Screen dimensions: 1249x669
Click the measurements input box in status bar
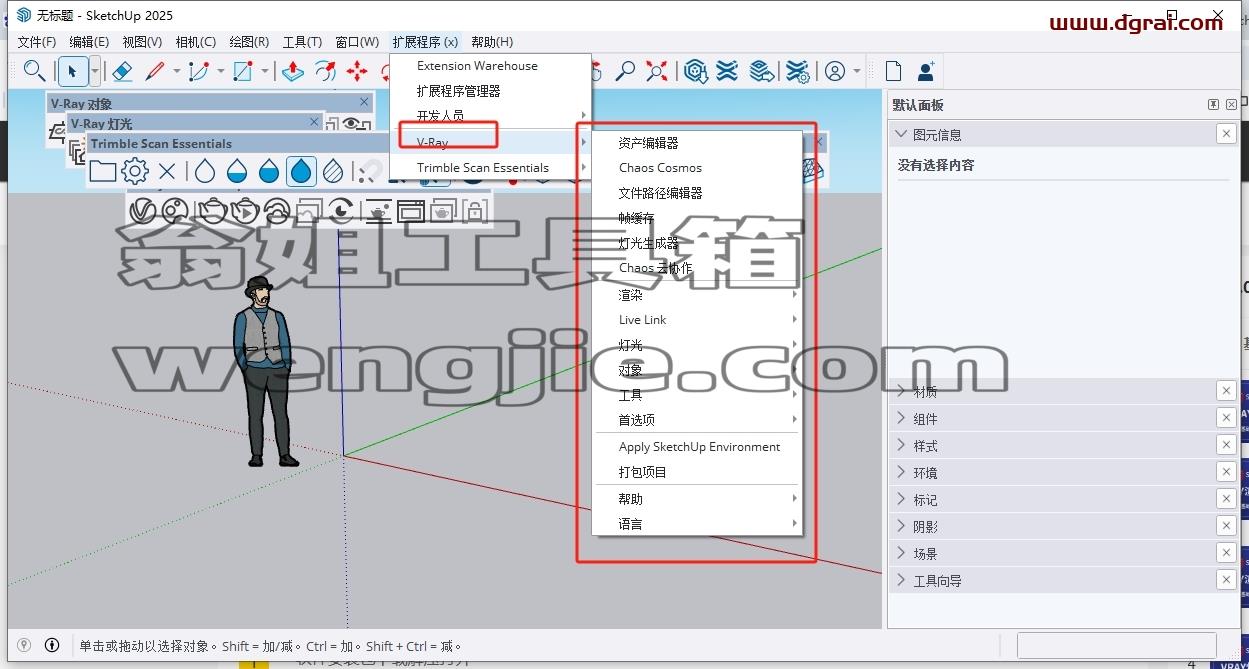click(1117, 645)
